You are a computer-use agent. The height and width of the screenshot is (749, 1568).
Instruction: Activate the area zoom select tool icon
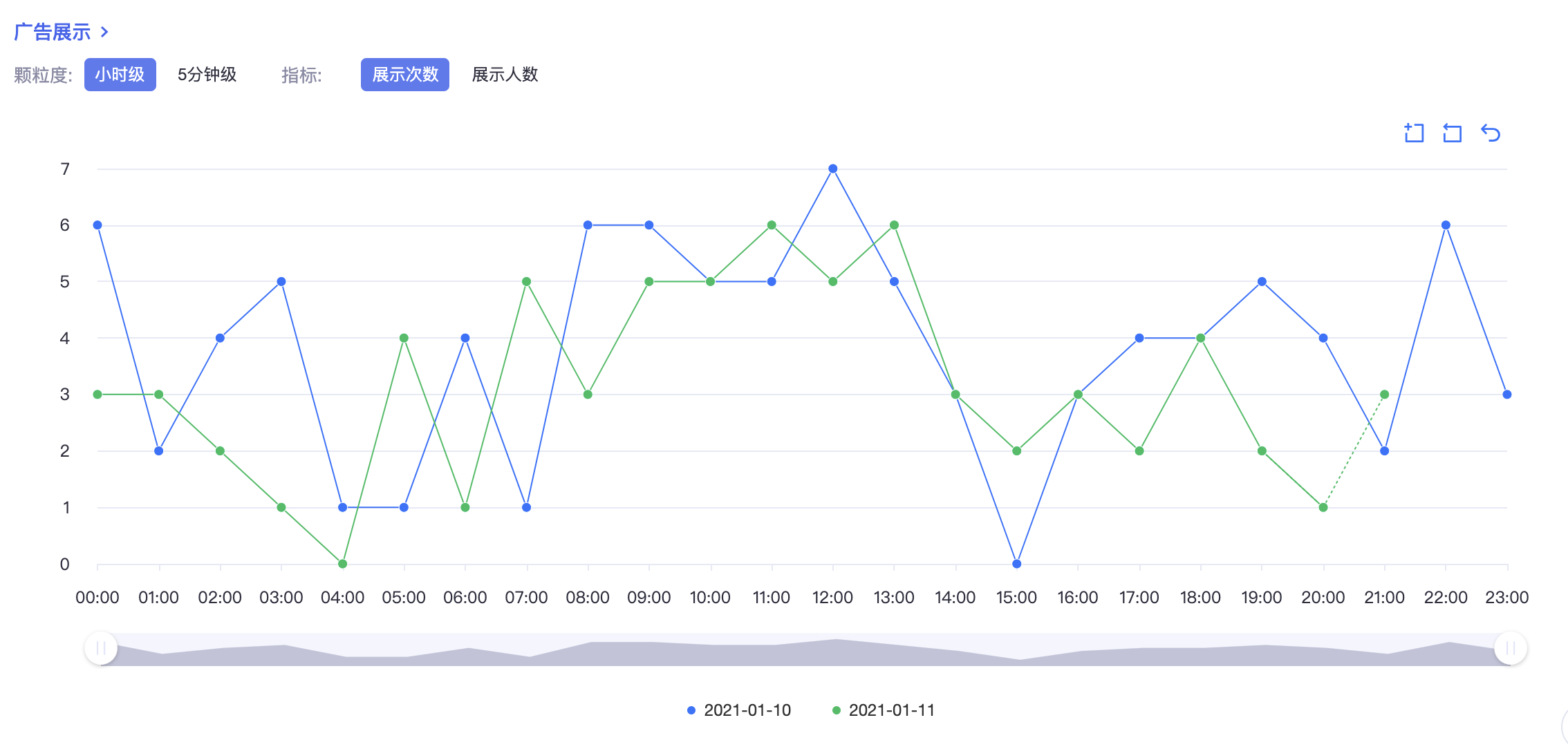coord(1414,133)
